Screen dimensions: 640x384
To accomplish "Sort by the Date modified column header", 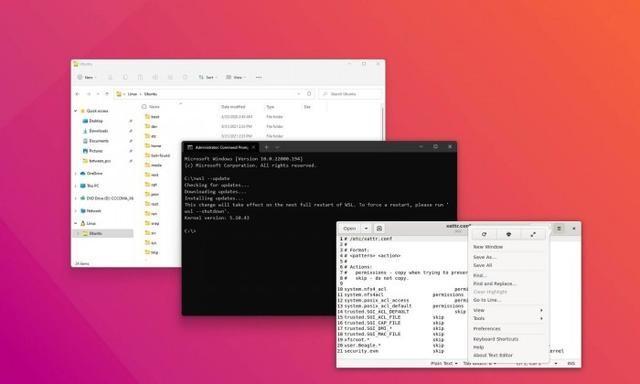I will (233, 107).
